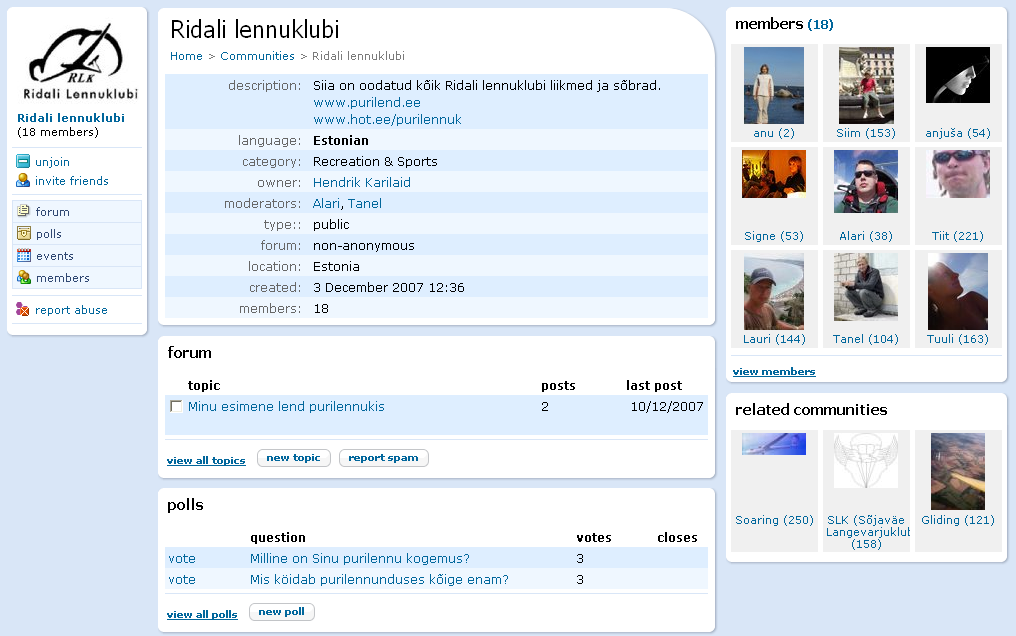Click the Gliding (121) community link
Viewport: 1016px width, 636px height.
[x=958, y=520]
